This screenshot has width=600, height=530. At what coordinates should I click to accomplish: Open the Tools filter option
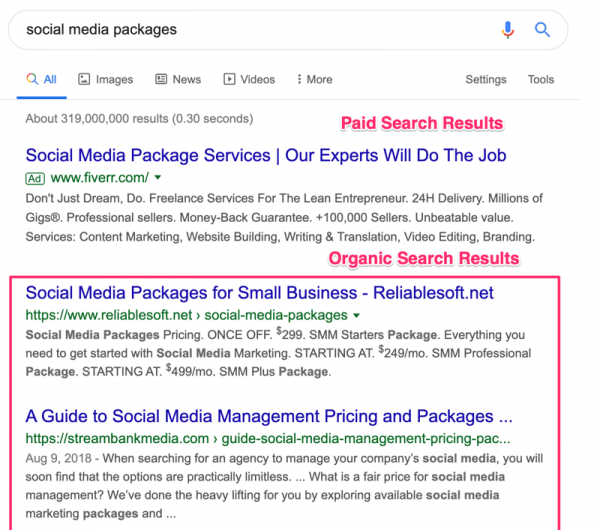click(540, 79)
